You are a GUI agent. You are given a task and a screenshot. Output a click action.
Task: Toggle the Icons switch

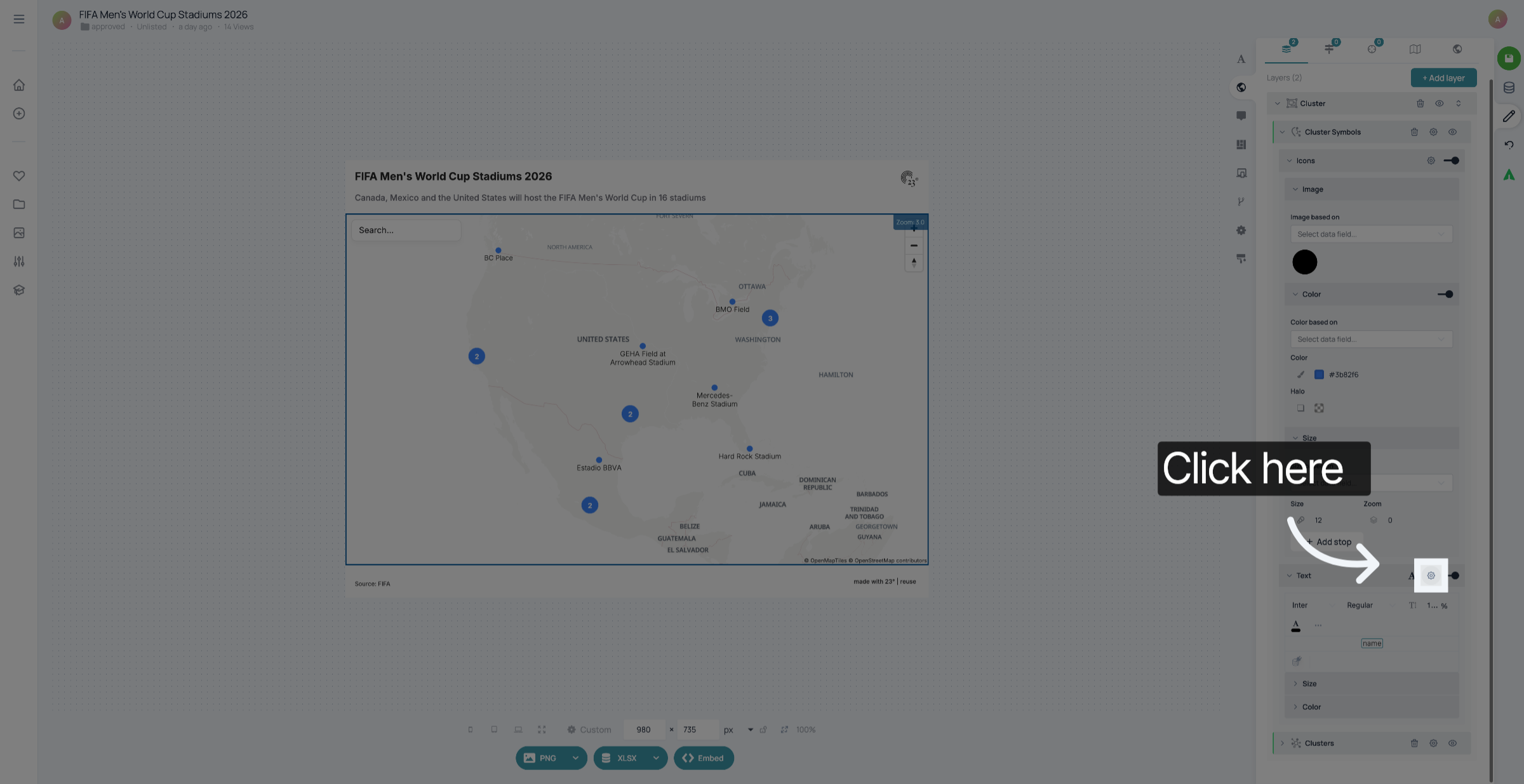[x=1451, y=161]
